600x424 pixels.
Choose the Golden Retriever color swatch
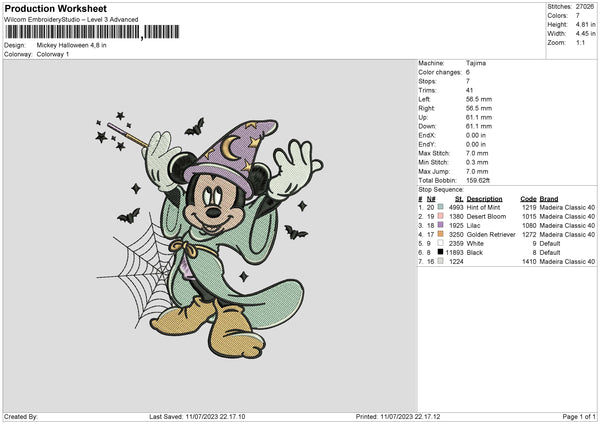pyautogui.click(x=439, y=233)
